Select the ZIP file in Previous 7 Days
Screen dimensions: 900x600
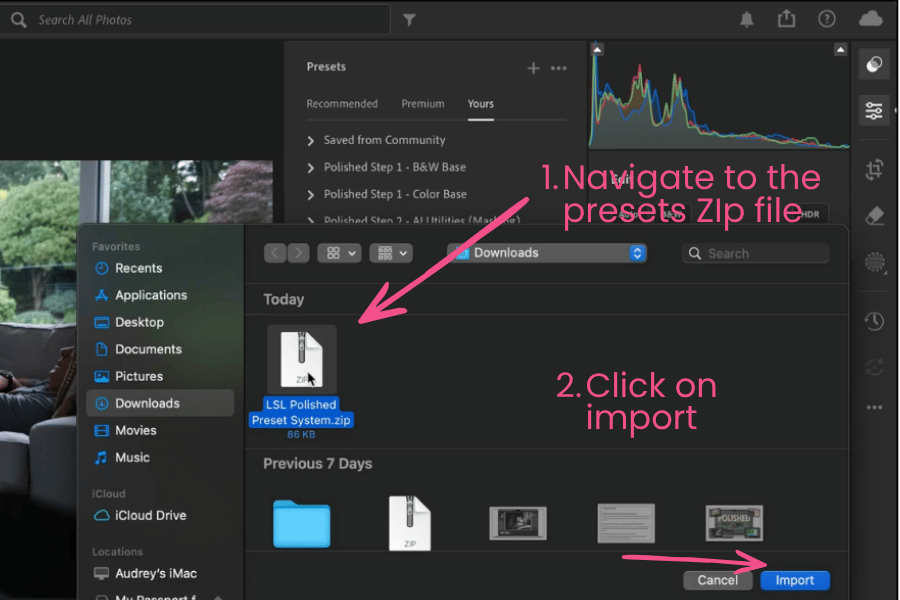pyautogui.click(x=409, y=524)
